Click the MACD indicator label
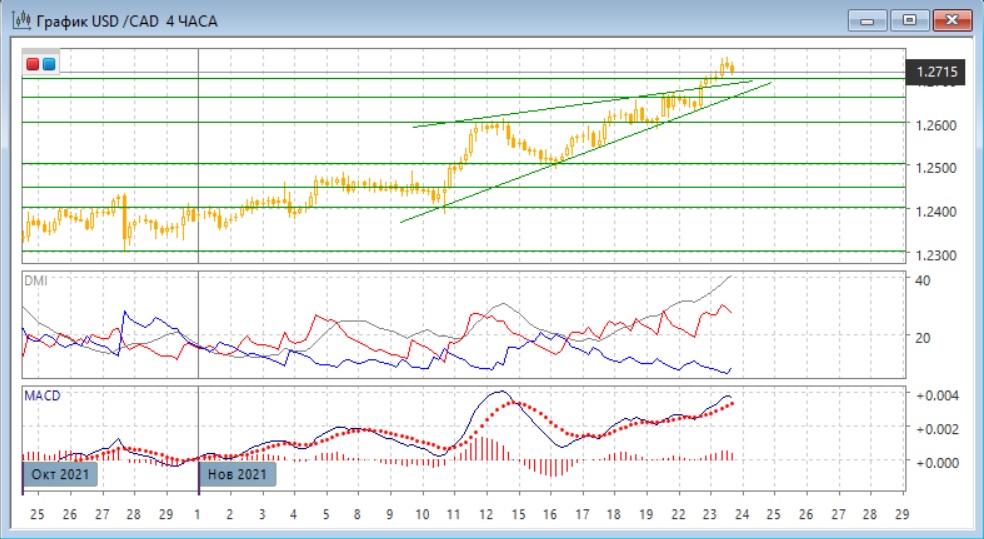 pyautogui.click(x=42, y=395)
